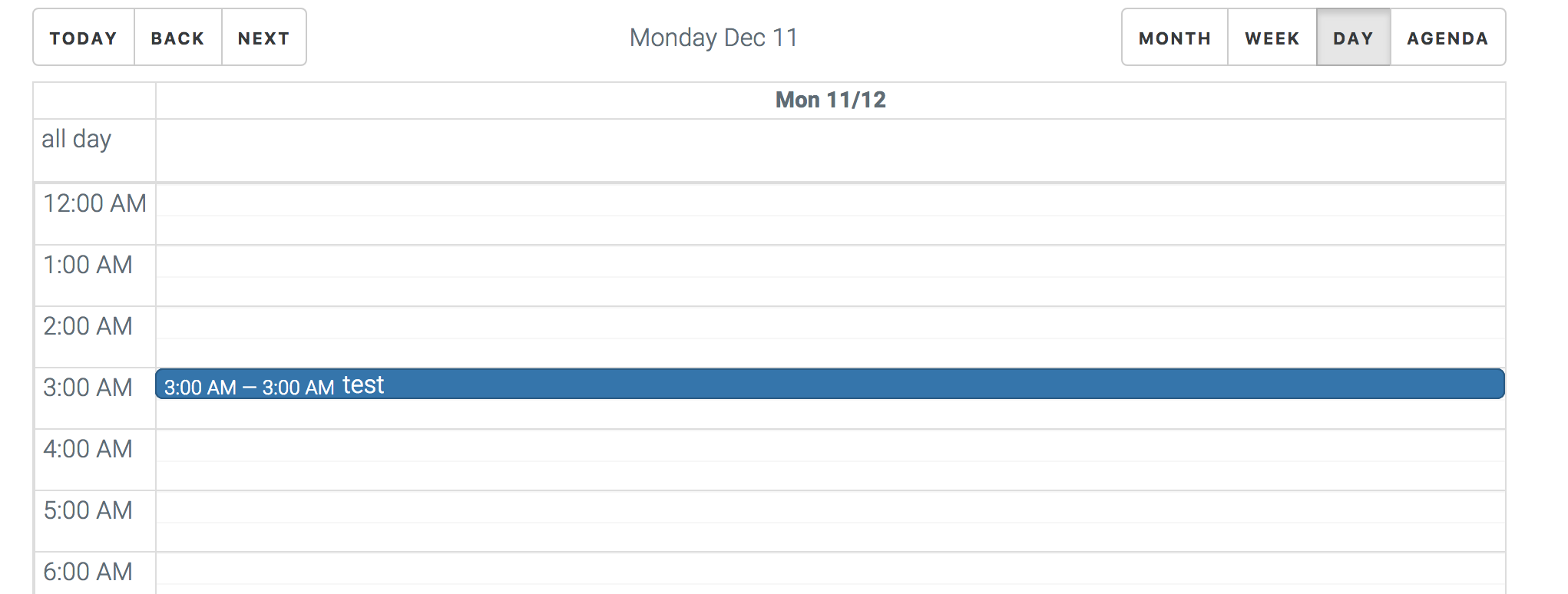Click the 12:00 AM hour label
This screenshot has height=594, width=1568.
click(94, 203)
